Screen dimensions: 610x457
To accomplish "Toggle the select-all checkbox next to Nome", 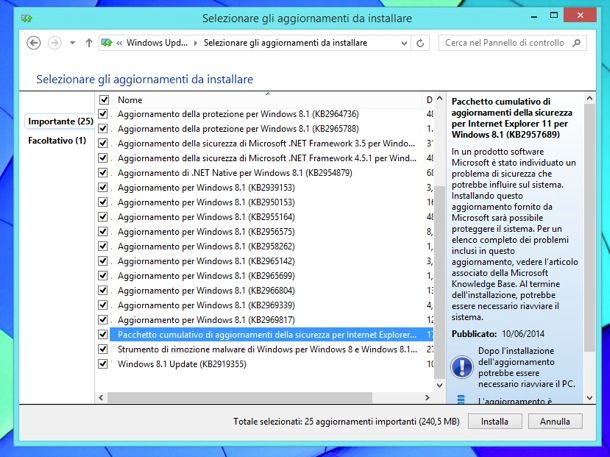I will point(104,100).
